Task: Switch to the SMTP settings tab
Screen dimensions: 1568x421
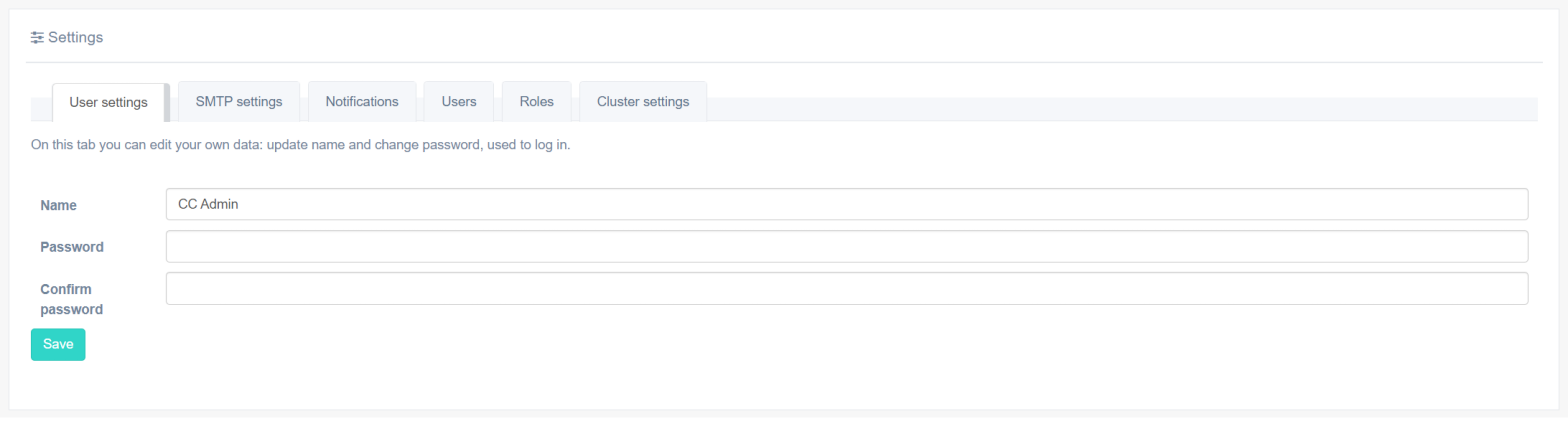Action: pos(239,101)
